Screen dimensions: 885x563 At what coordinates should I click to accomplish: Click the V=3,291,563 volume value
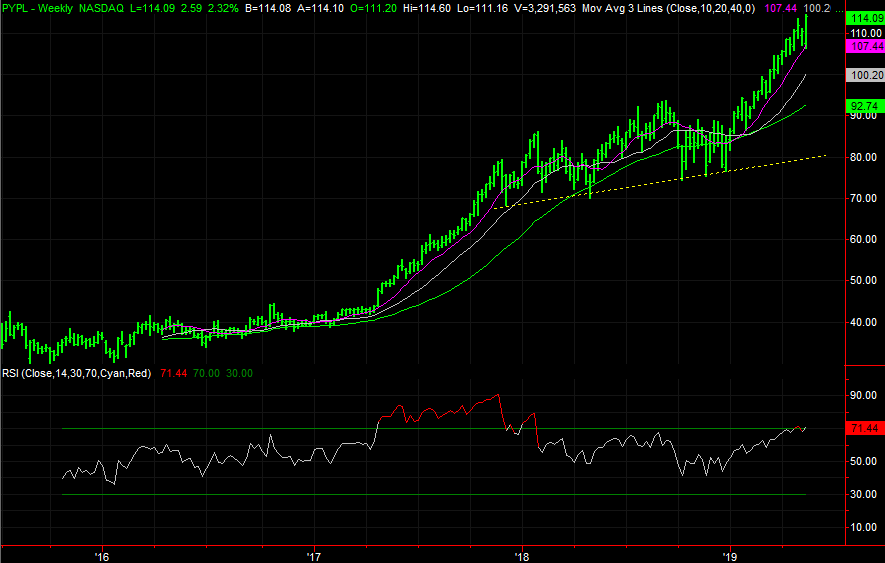tap(544, 8)
